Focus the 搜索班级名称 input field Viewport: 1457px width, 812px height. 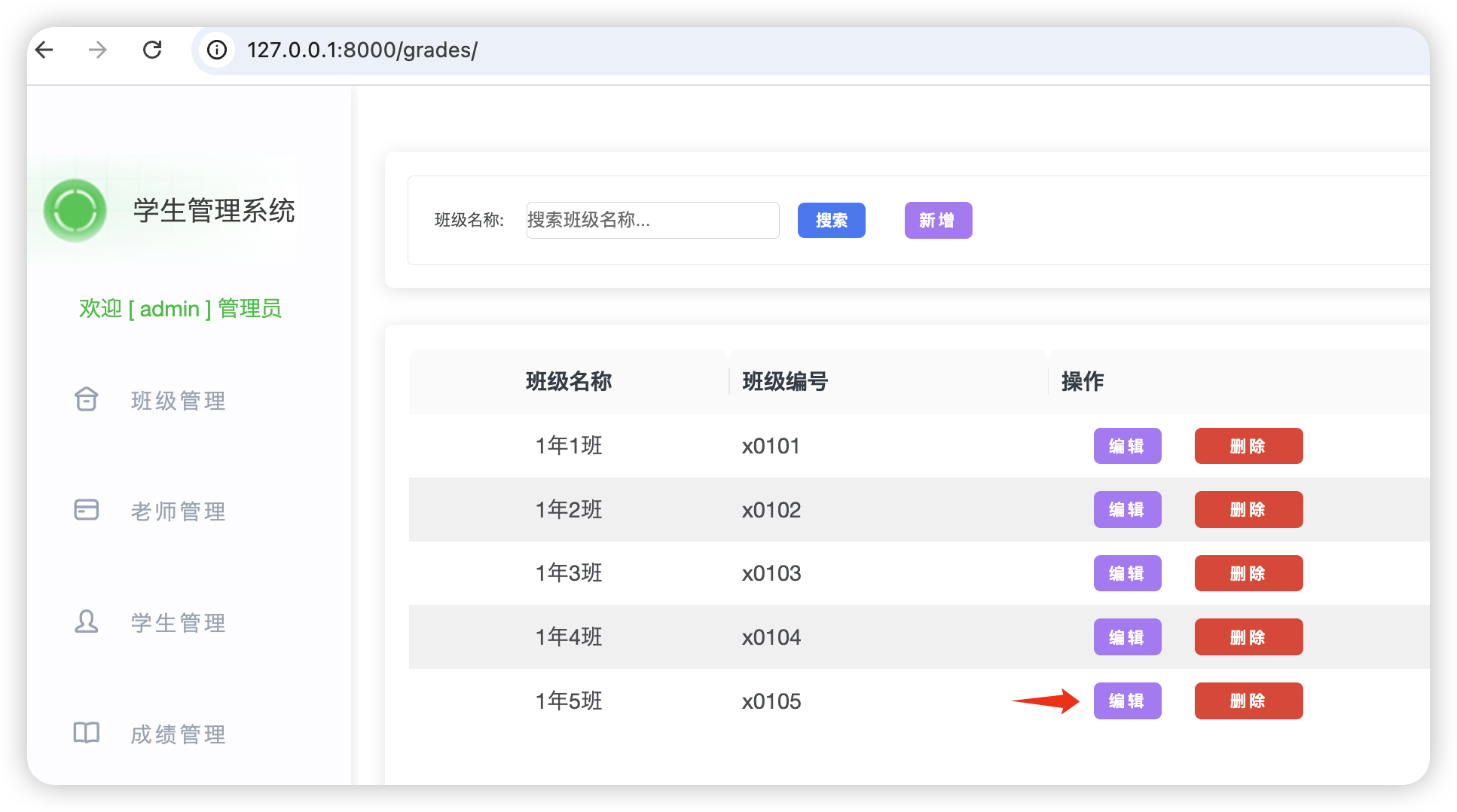[x=652, y=220]
